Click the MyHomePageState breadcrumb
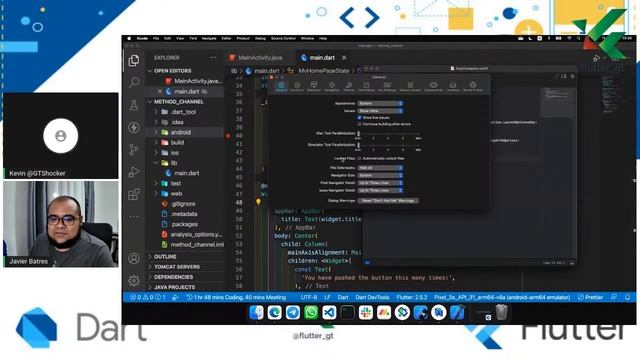 [x=323, y=71]
